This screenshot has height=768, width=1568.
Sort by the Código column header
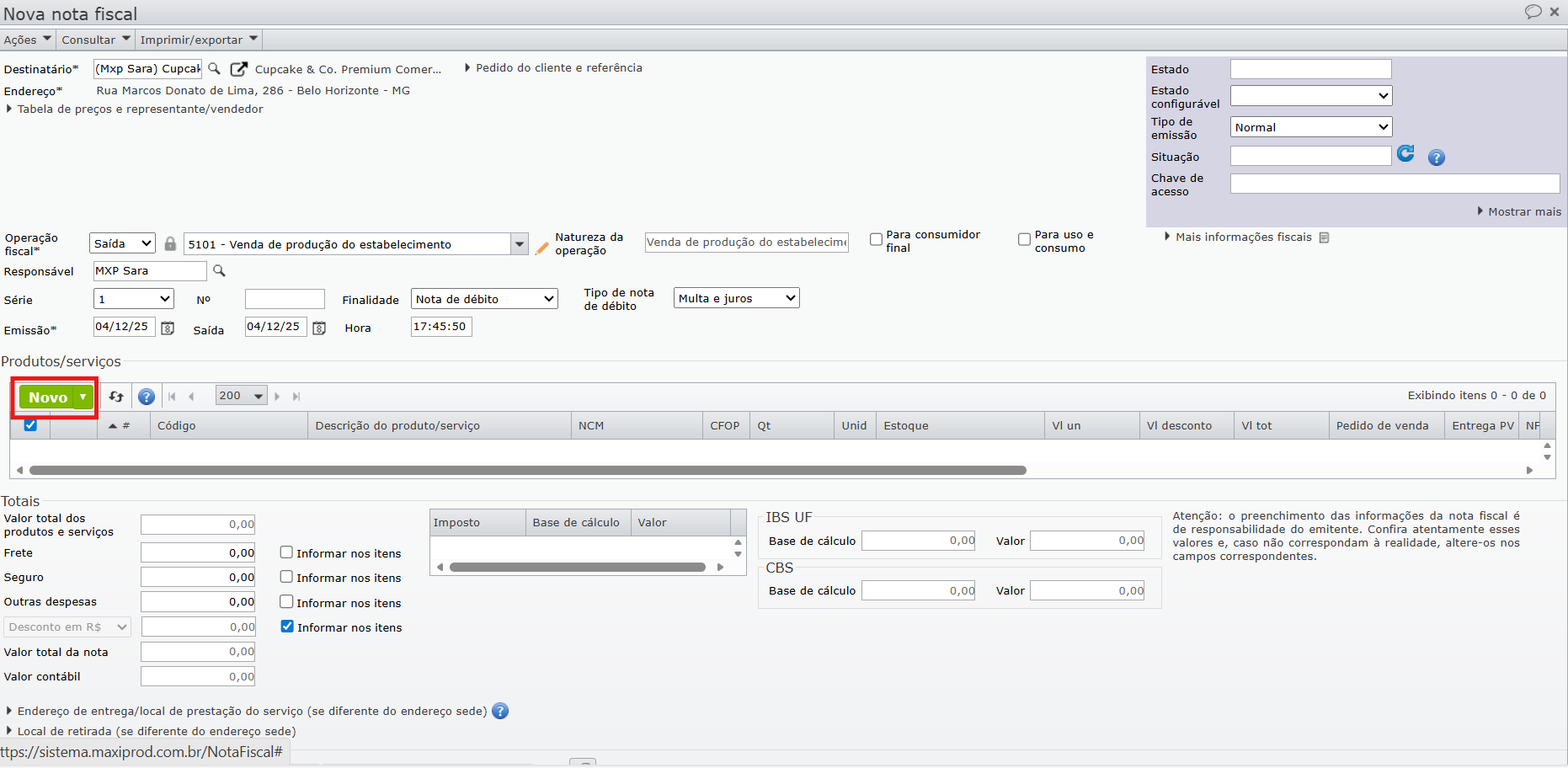[229, 426]
